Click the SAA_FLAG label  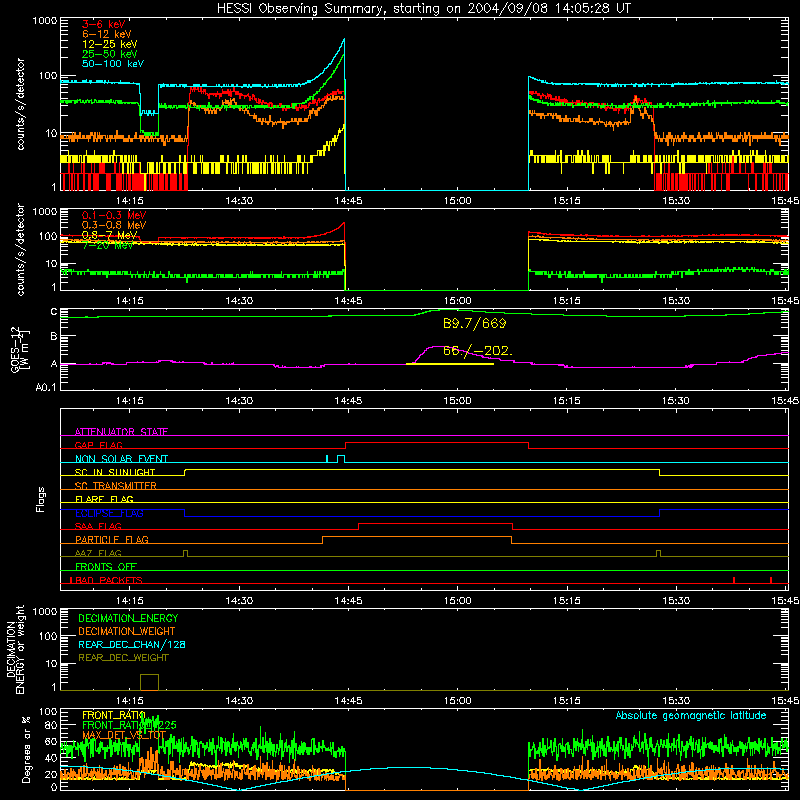point(98,526)
